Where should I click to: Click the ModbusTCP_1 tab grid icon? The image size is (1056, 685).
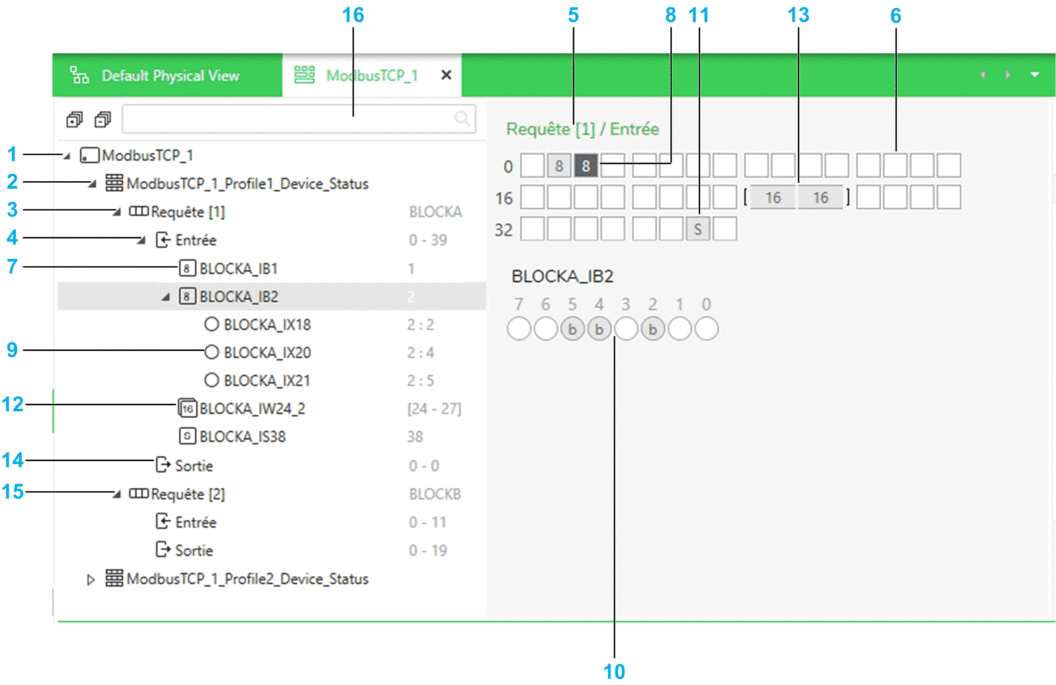coord(304,75)
